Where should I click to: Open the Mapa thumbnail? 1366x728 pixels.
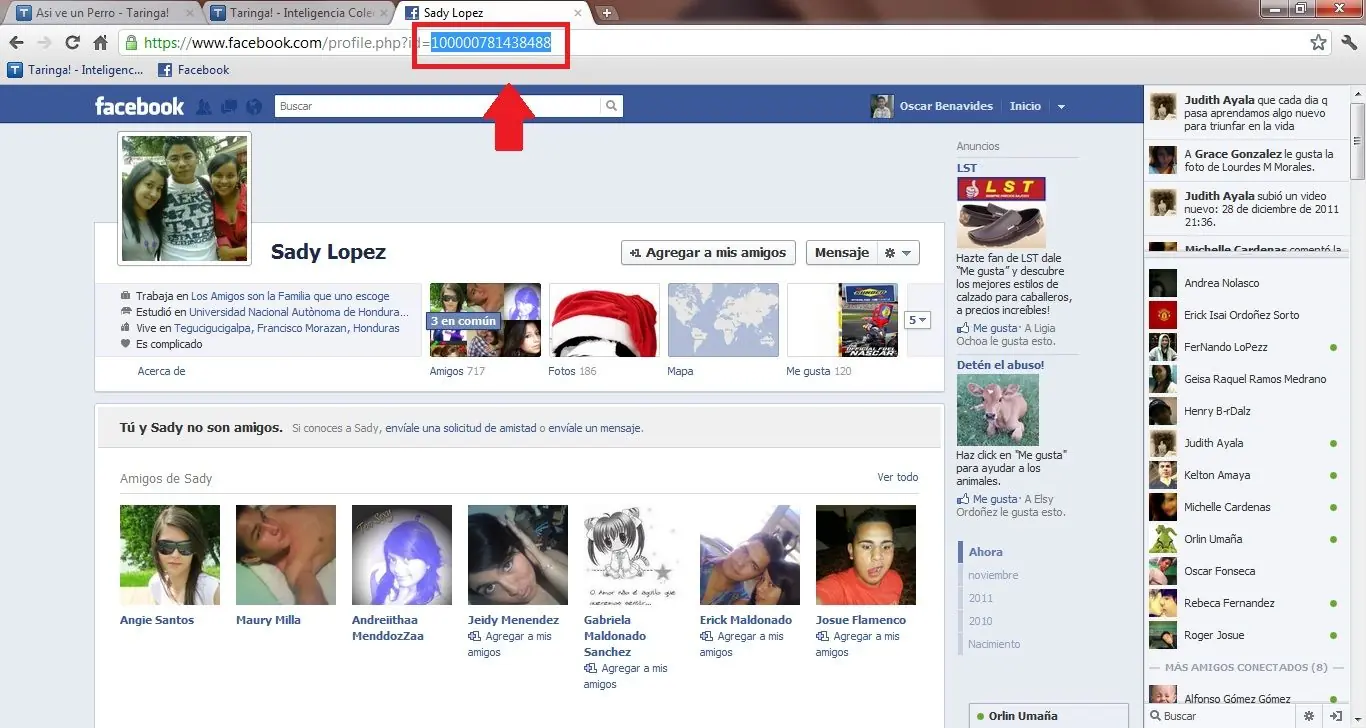point(723,320)
